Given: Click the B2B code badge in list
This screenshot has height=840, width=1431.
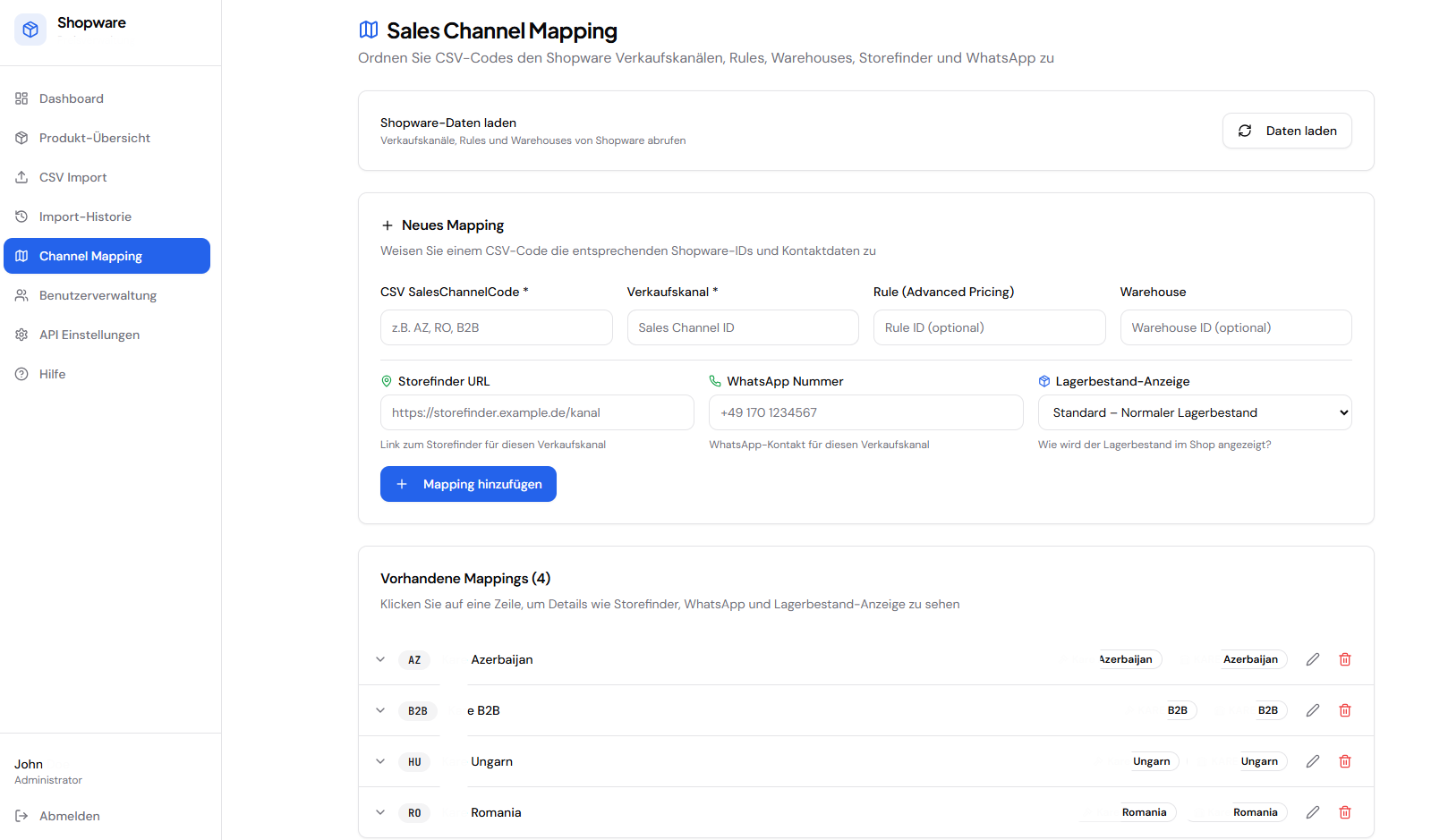Looking at the screenshot, I should [x=418, y=711].
